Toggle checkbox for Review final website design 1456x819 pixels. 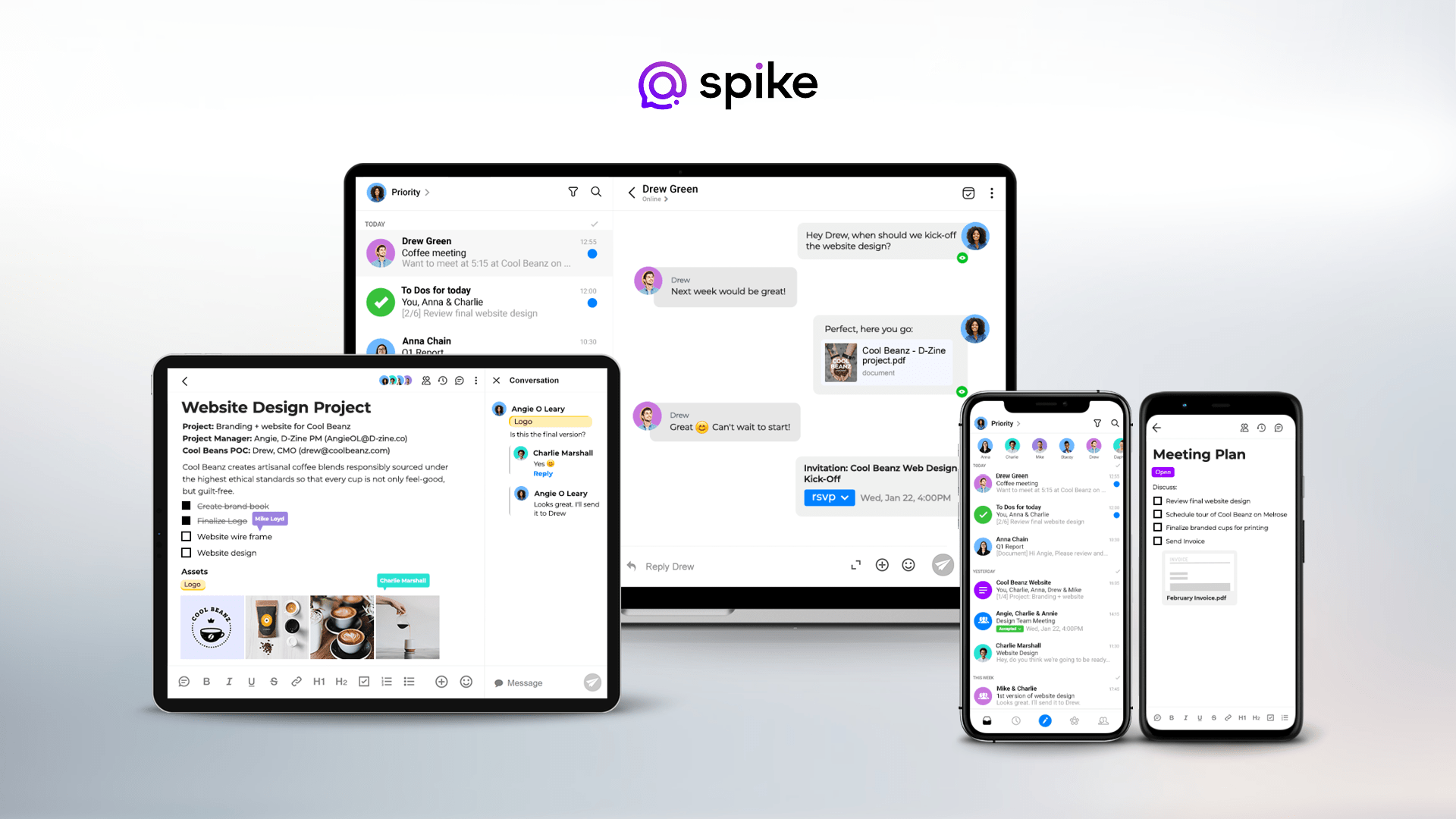[x=1157, y=501]
